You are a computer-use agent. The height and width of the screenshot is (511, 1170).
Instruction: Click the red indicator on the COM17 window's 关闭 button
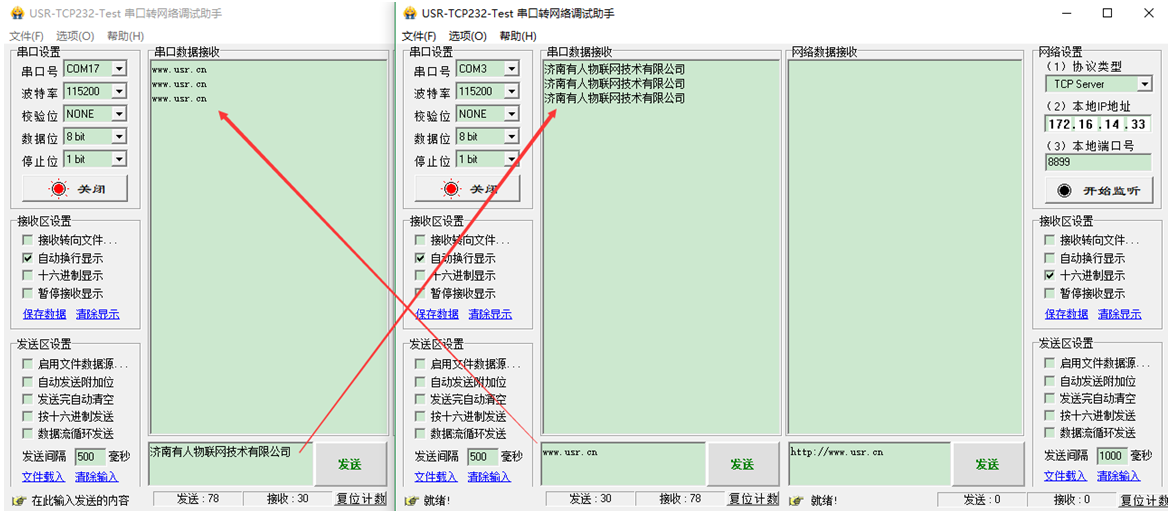click(59, 189)
